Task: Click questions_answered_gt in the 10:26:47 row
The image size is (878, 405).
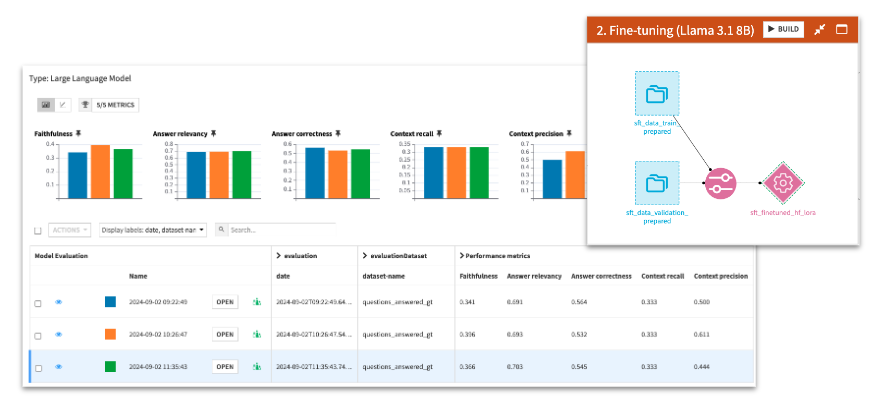Action: click(398, 334)
